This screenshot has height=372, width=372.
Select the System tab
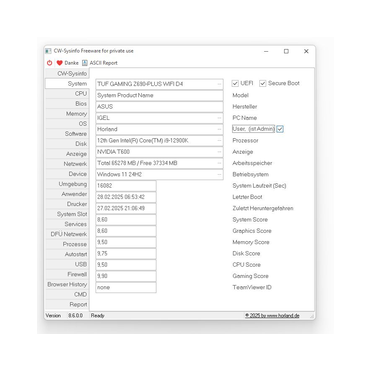(x=67, y=84)
